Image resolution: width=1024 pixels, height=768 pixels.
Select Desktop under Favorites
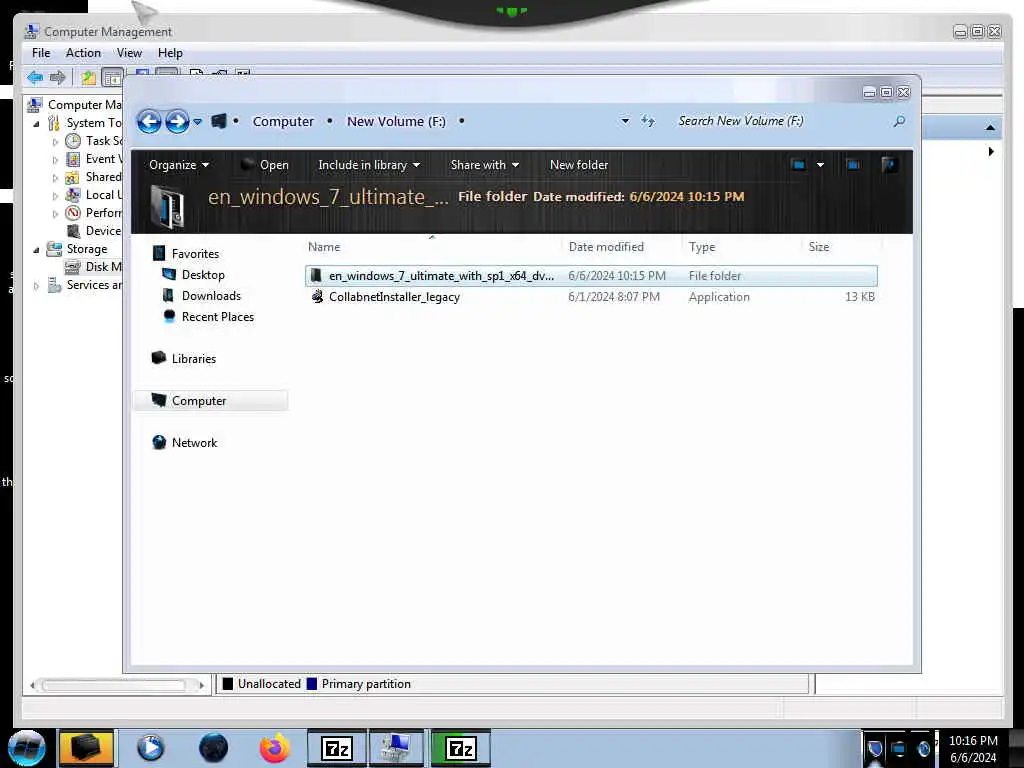coord(203,275)
